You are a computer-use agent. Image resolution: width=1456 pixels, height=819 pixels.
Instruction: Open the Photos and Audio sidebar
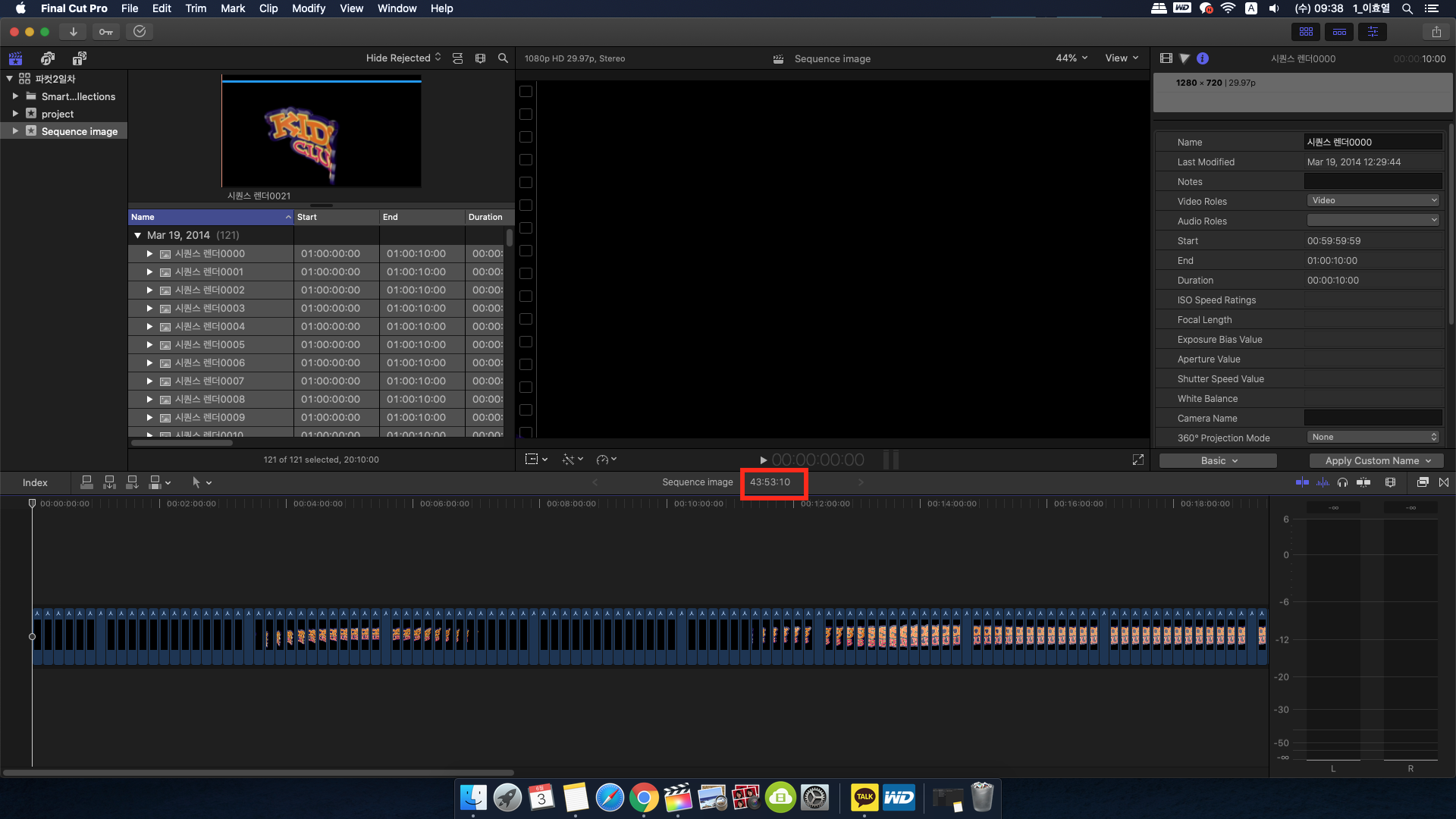click(x=48, y=58)
